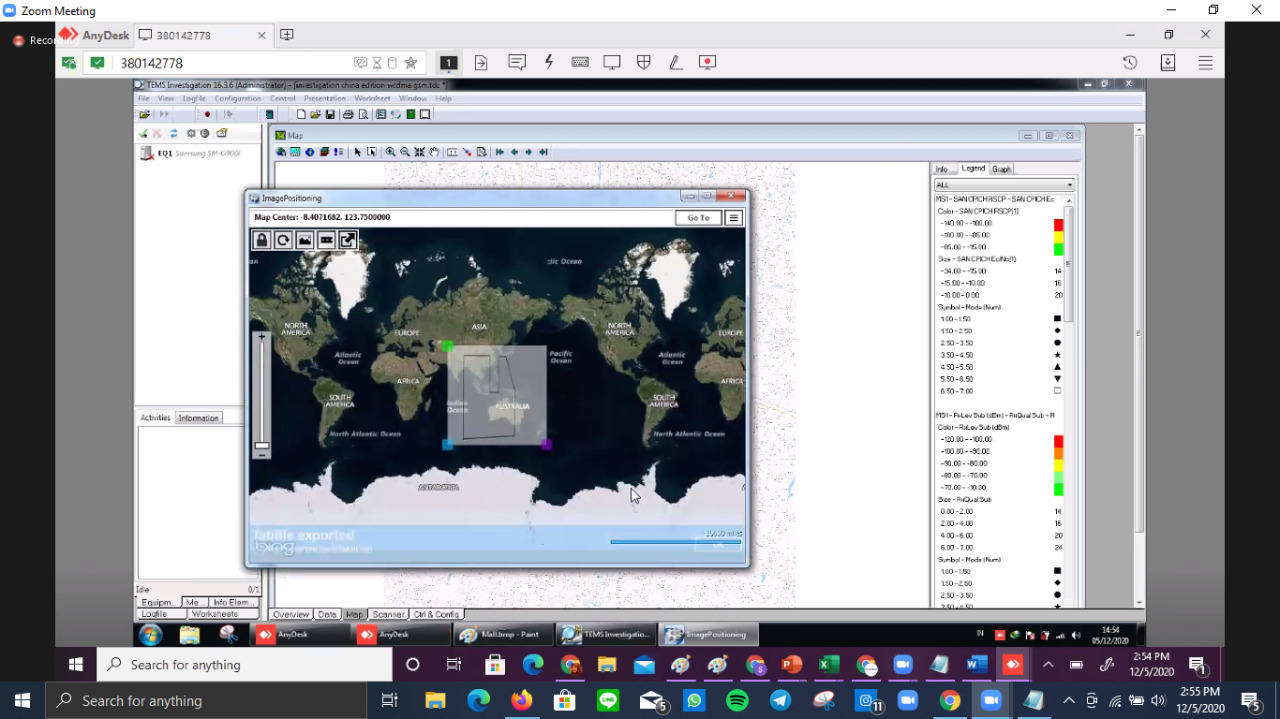Open the Info tab in the legend panel
This screenshot has height=719, width=1280.
point(941,169)
